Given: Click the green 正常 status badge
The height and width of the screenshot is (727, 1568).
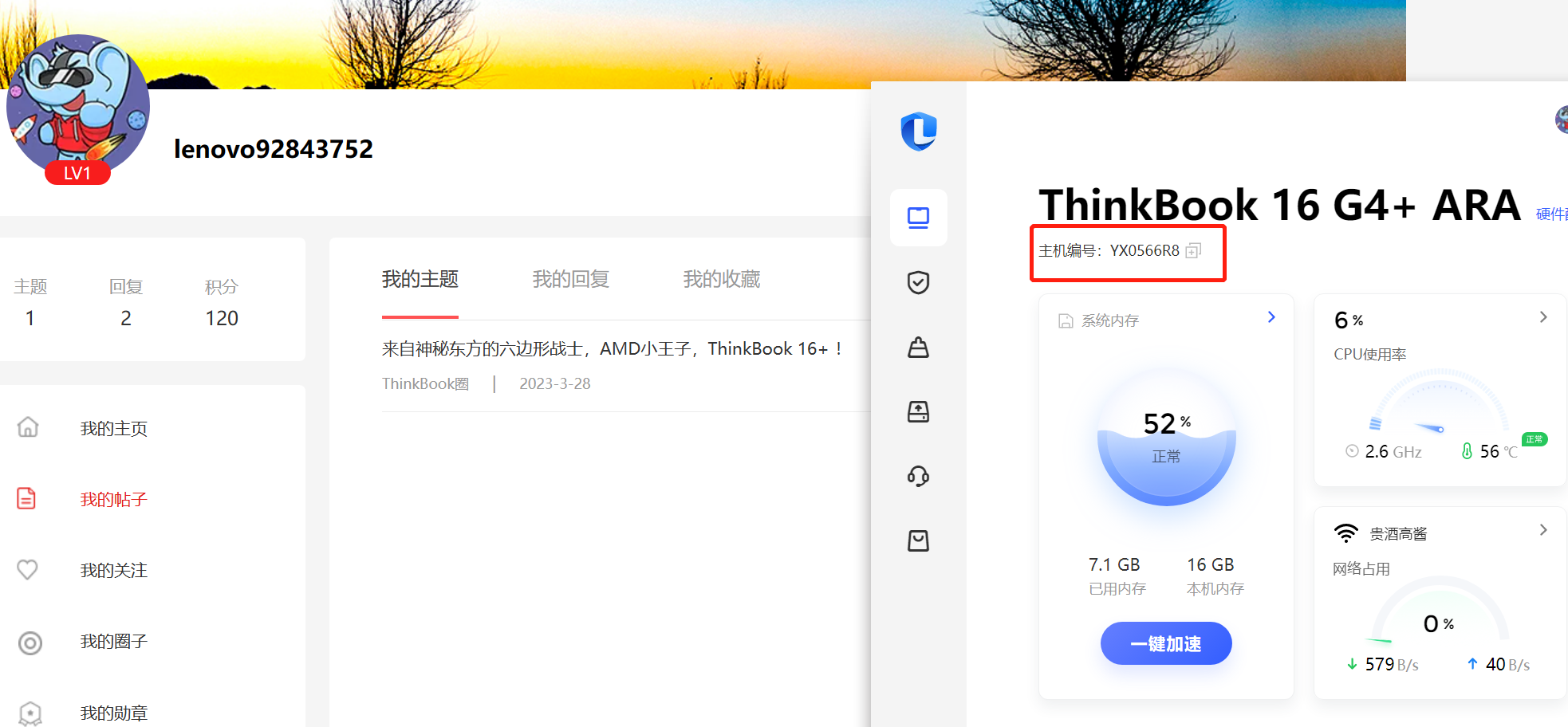Looking at the screenshot, I should 1535,439.
